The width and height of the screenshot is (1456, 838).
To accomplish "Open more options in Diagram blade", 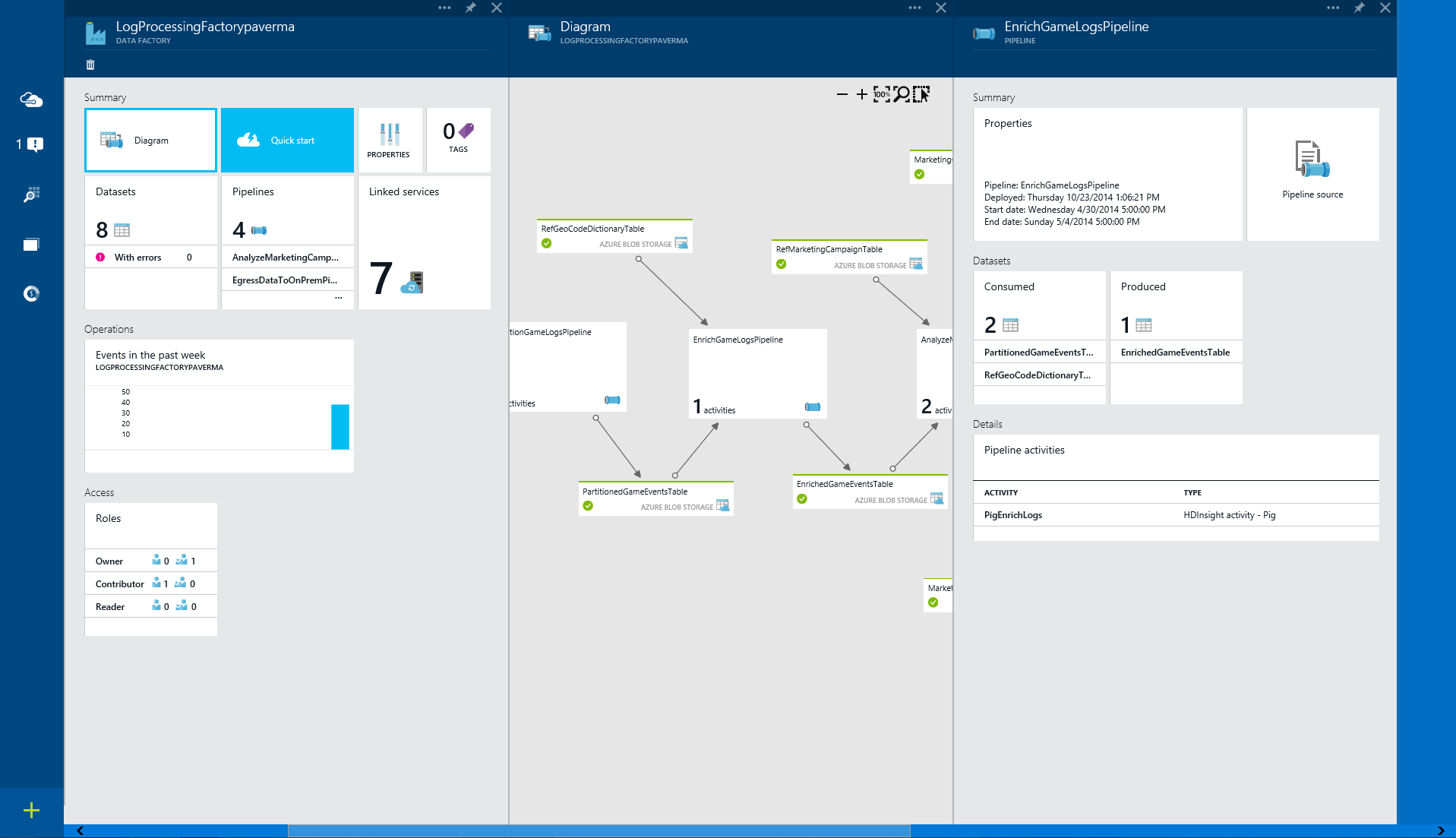I will (x=914, y=8).
